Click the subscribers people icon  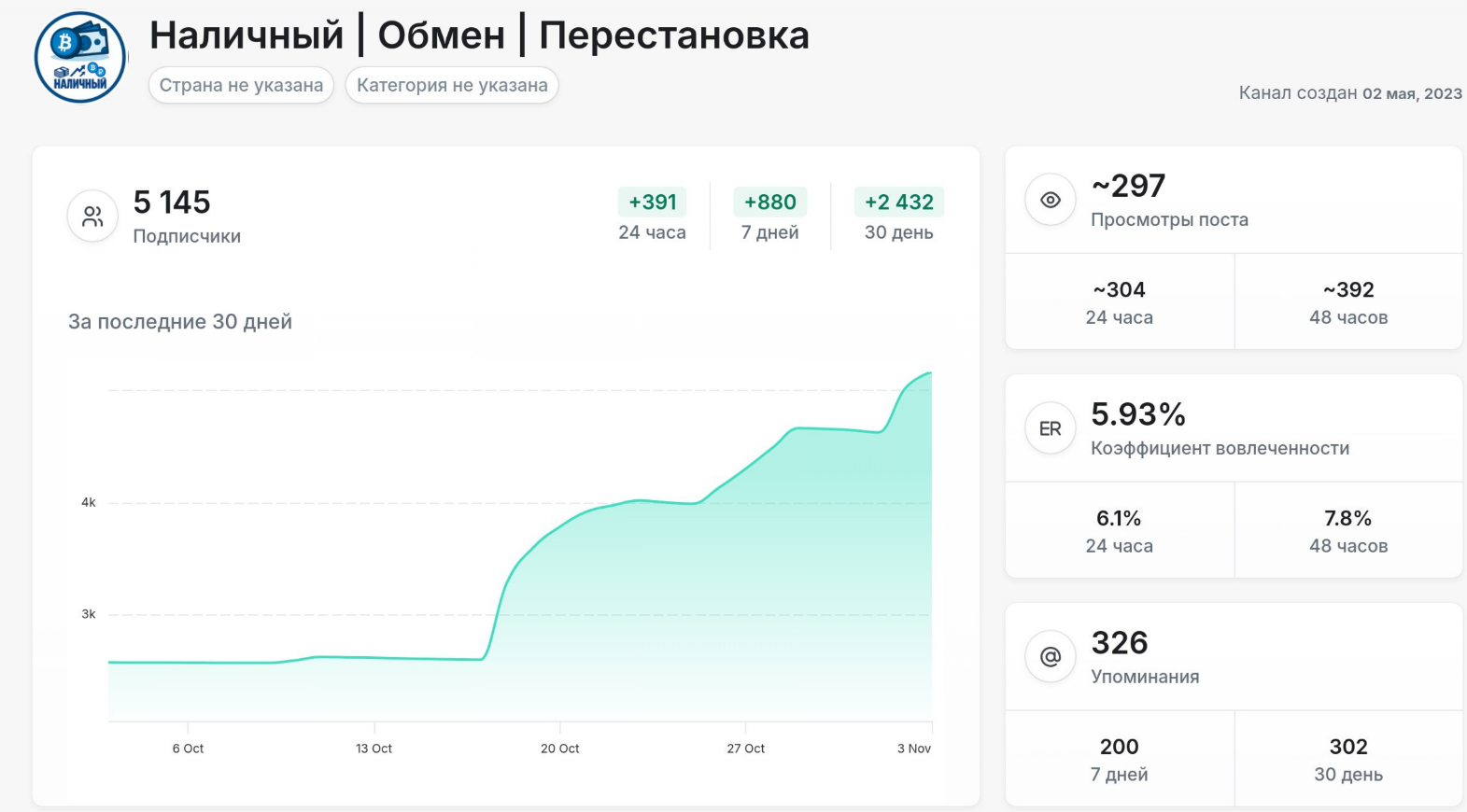92,215
